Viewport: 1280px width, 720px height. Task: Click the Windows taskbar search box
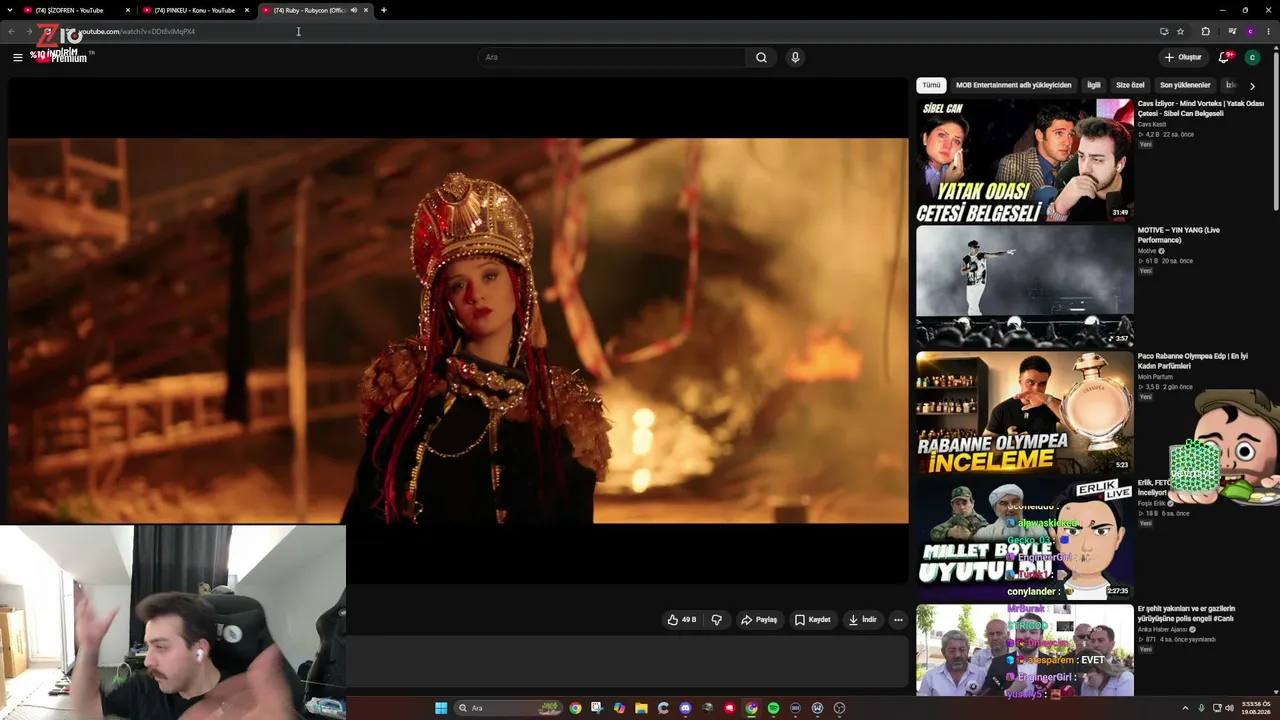pos(507,708)
